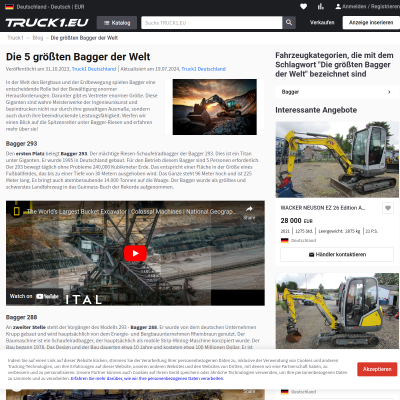Open language selector Deutschland - Deutsch | EUR
The height and width of the screenshot is (400, 400).
coord(45,7)
